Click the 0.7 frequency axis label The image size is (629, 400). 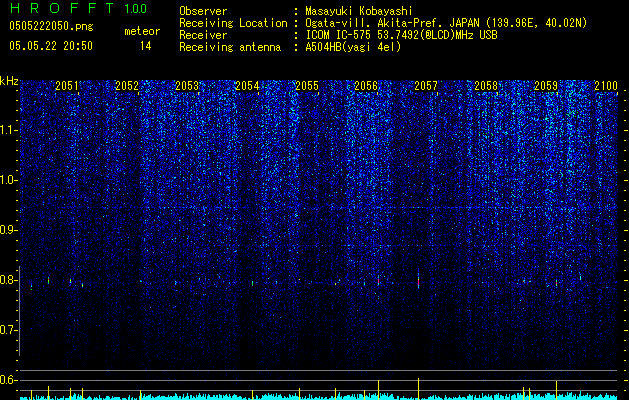tap(8, 330)
